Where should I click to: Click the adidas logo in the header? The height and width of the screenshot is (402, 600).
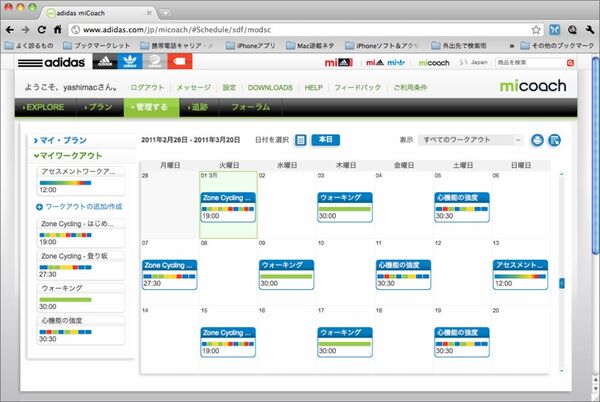[x=51, y=62]
